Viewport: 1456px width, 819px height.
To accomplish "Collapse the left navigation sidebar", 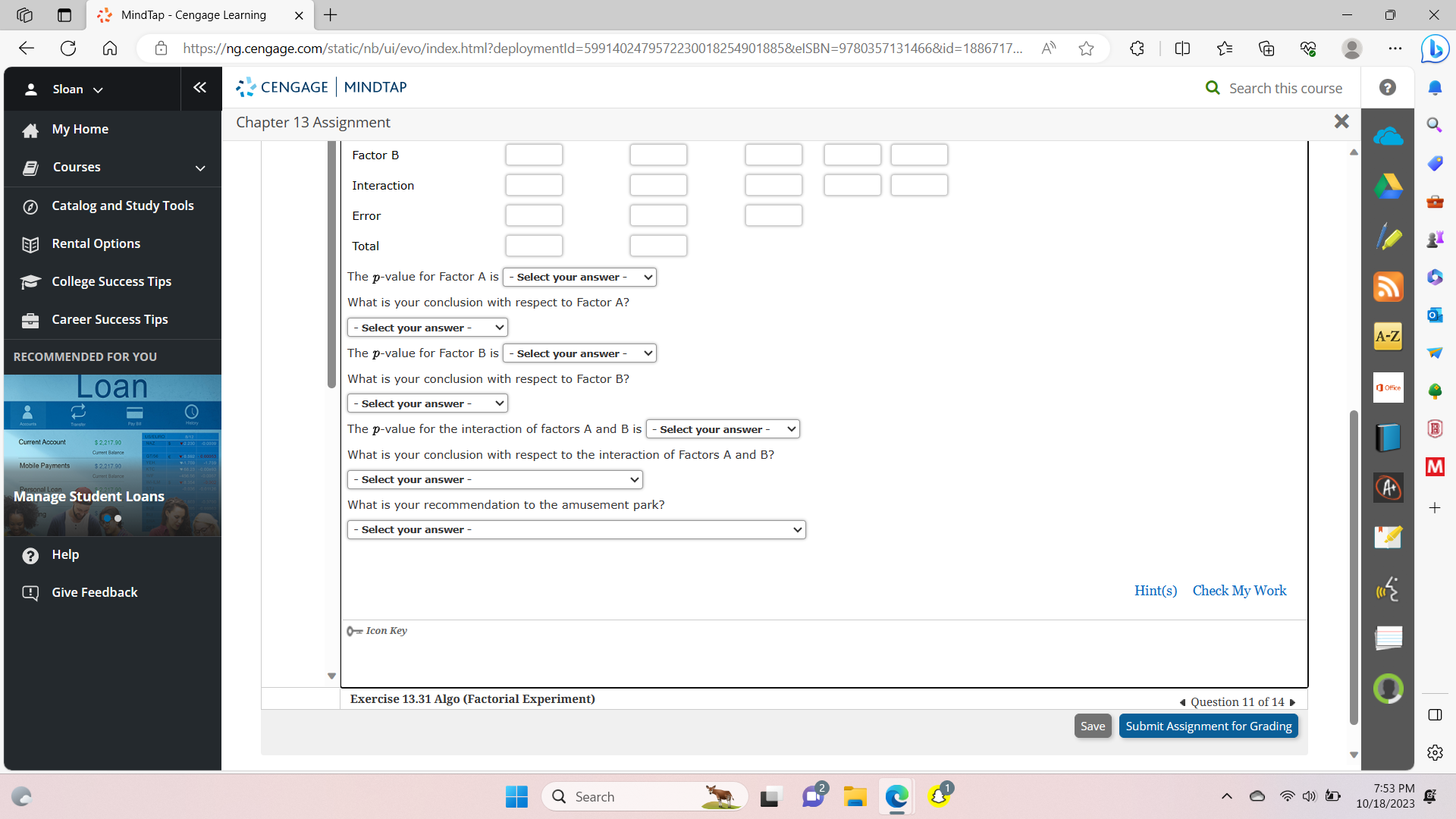I will click(x=199, y=88).
